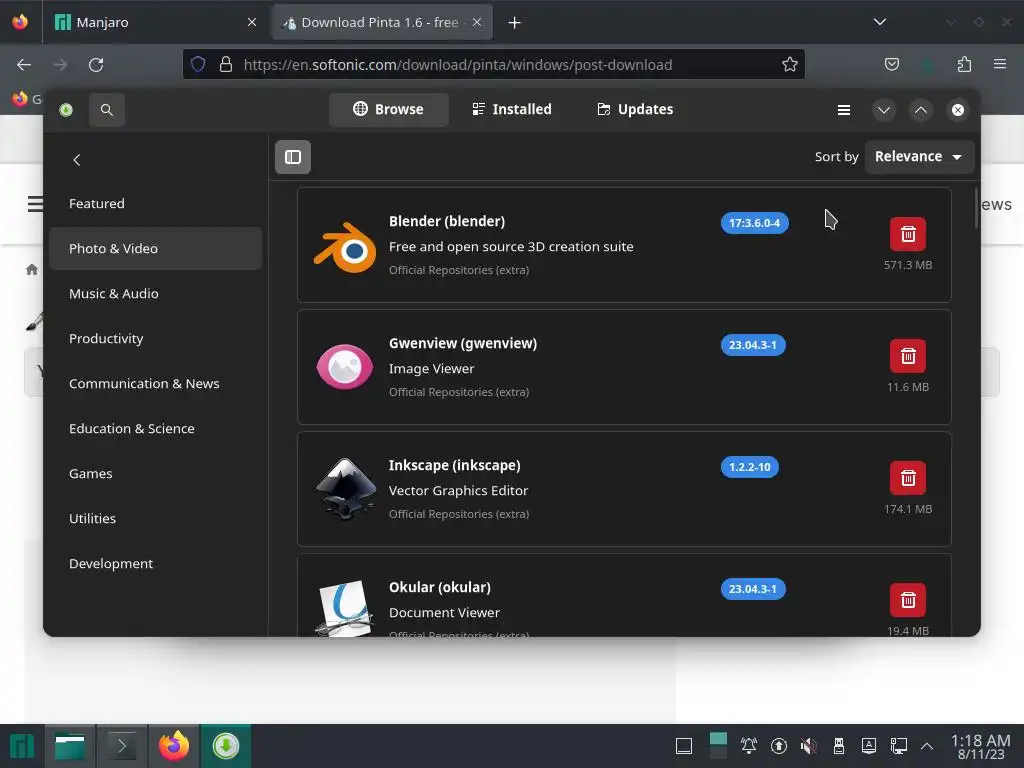Image resolution: width=1024 pixels, height=768 pixels.
Task: Open the Development category
Action: coord(155,564)
